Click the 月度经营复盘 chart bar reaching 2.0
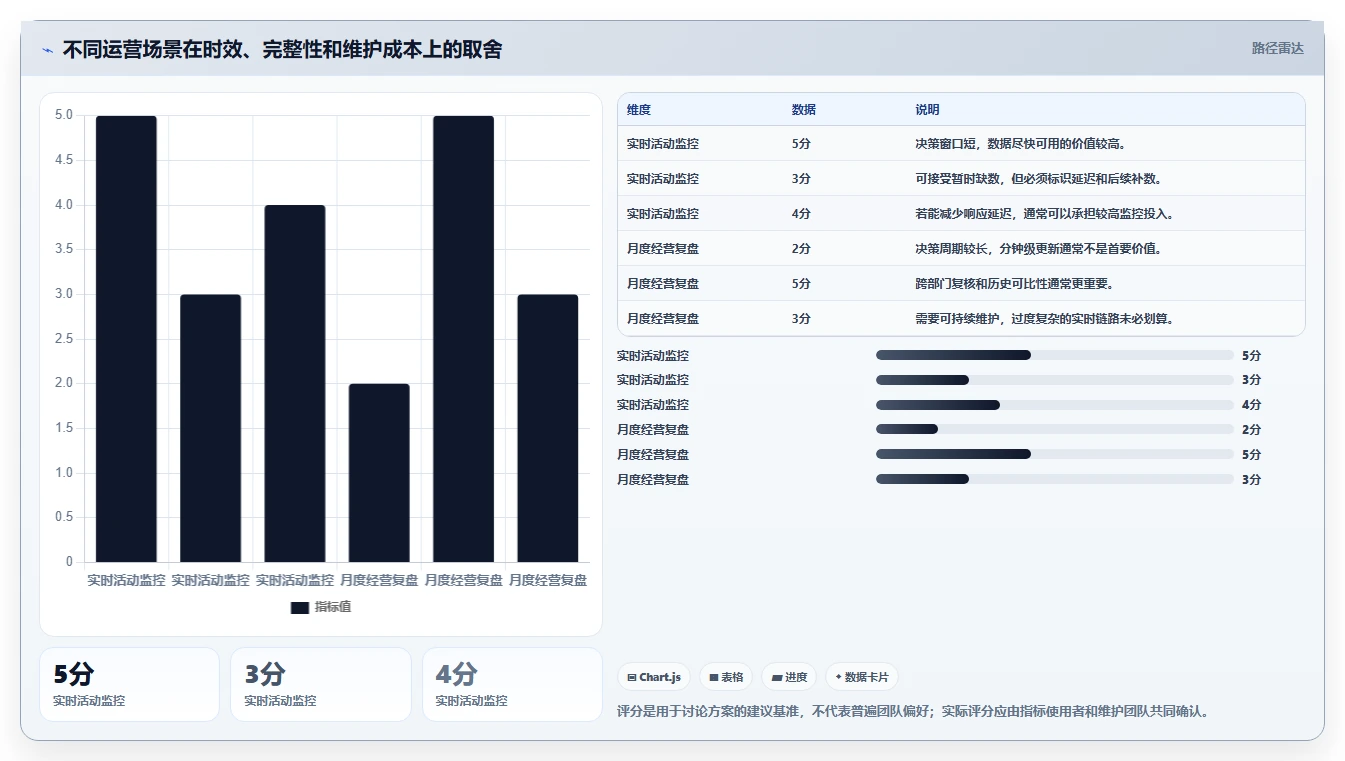1345x761 pixels. [x=379, y=473]
